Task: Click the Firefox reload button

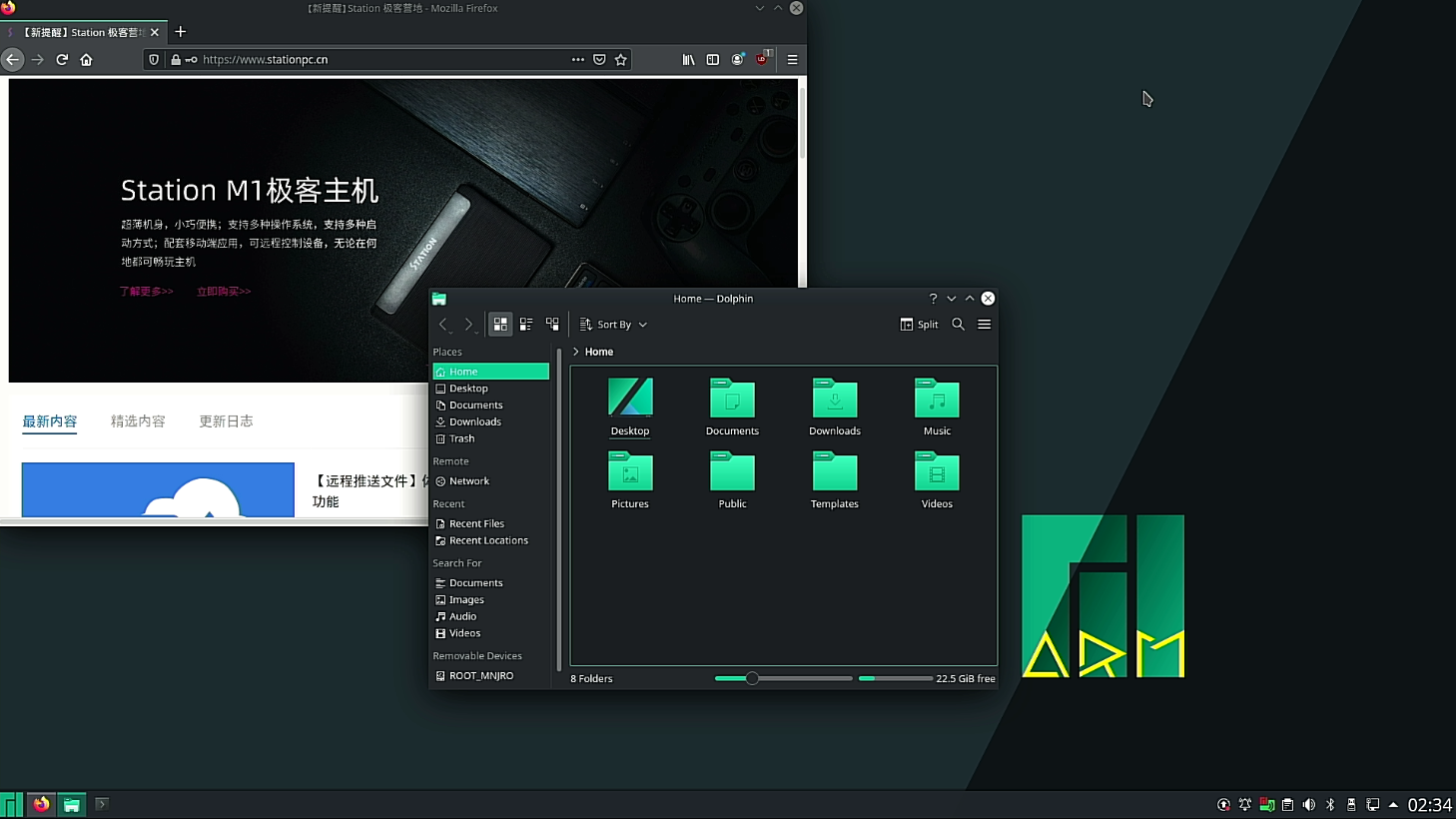Action: click(x=62, y=60)
